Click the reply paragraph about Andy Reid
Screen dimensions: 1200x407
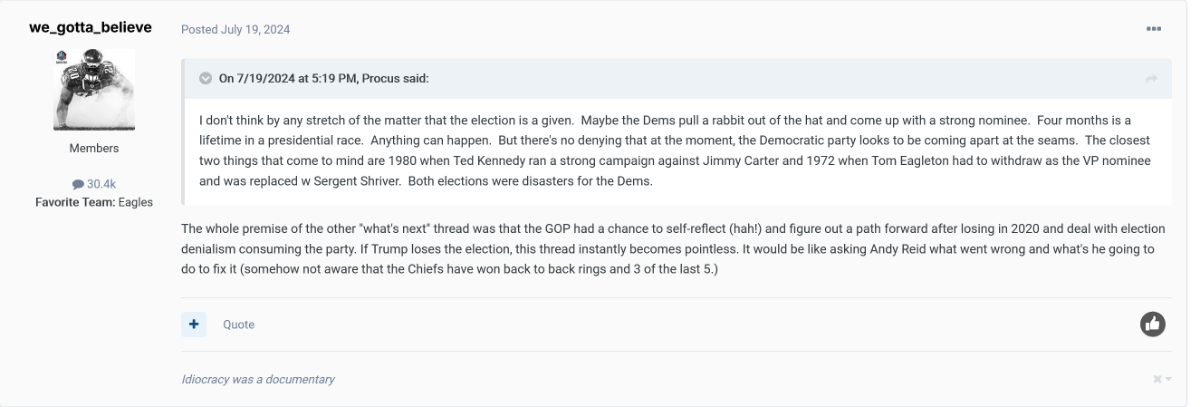point(660,249)
